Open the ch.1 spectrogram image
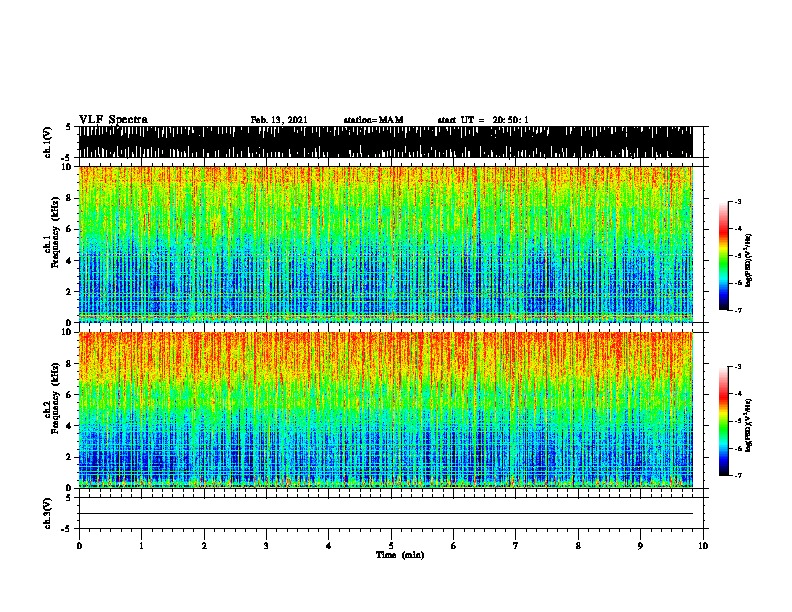 click(385, 244)
